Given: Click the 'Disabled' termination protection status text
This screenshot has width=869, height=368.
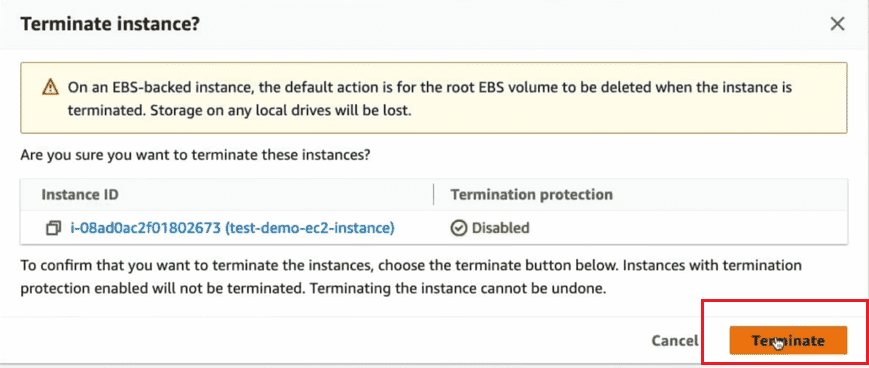Looking at the screenshot, I should 500,228.
